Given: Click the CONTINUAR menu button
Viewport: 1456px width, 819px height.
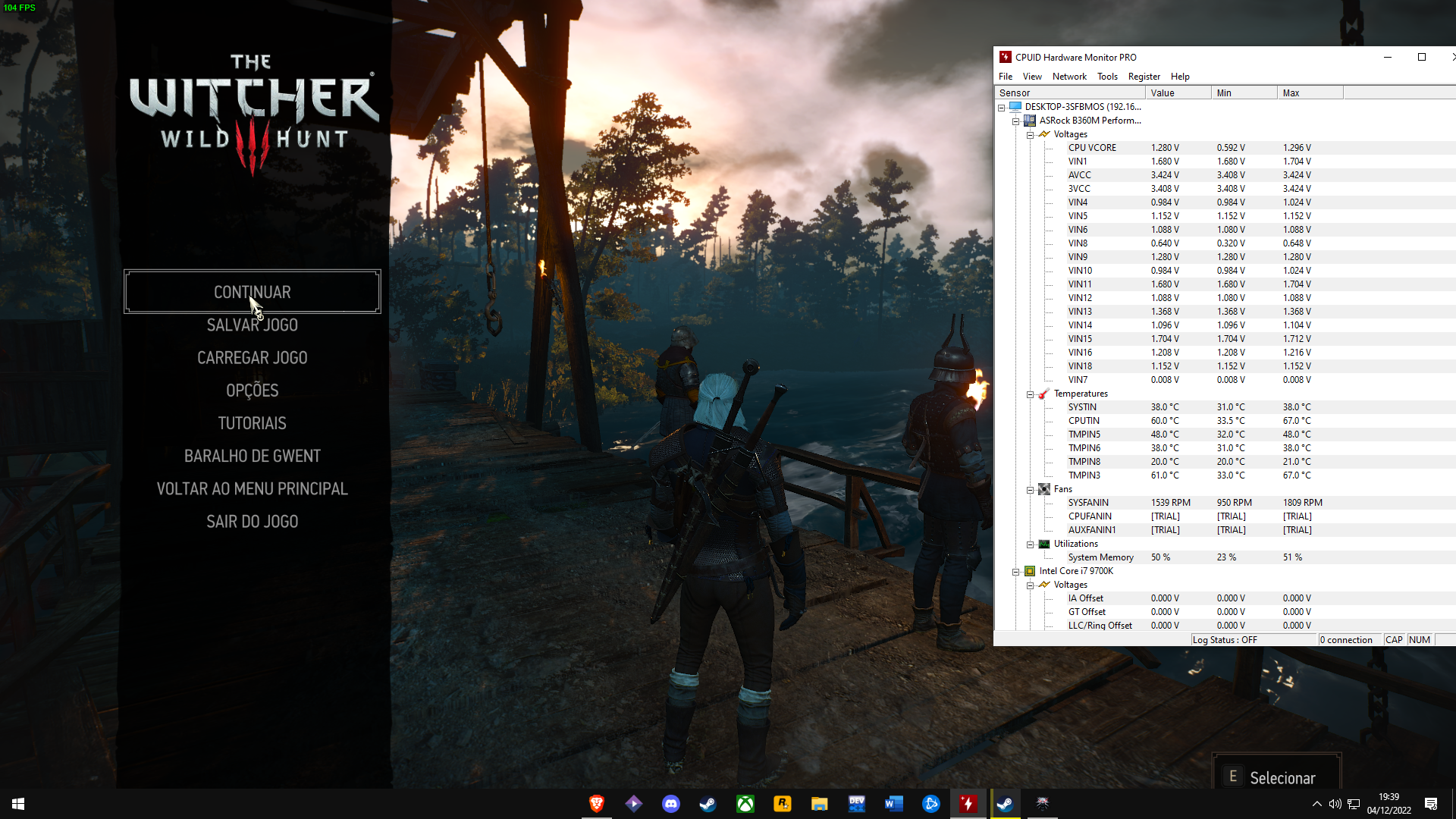Looking at the screenshot, I should point(253,292).
